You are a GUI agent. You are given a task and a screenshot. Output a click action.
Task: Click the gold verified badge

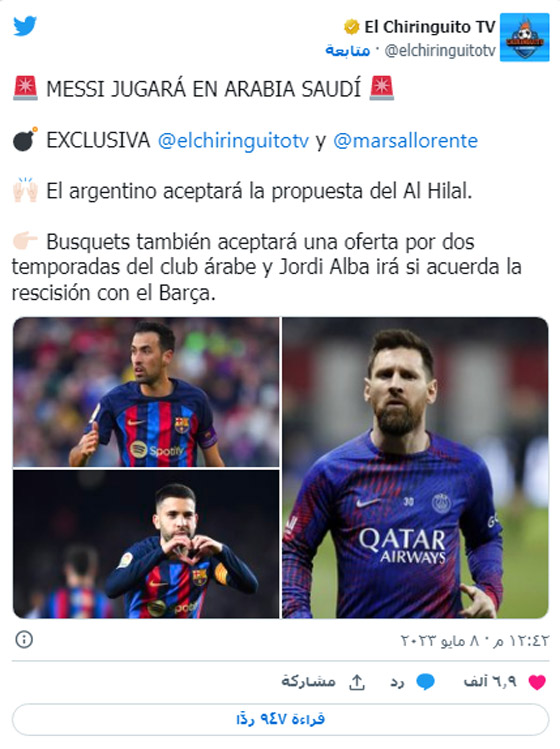click(x=351, y=27)
